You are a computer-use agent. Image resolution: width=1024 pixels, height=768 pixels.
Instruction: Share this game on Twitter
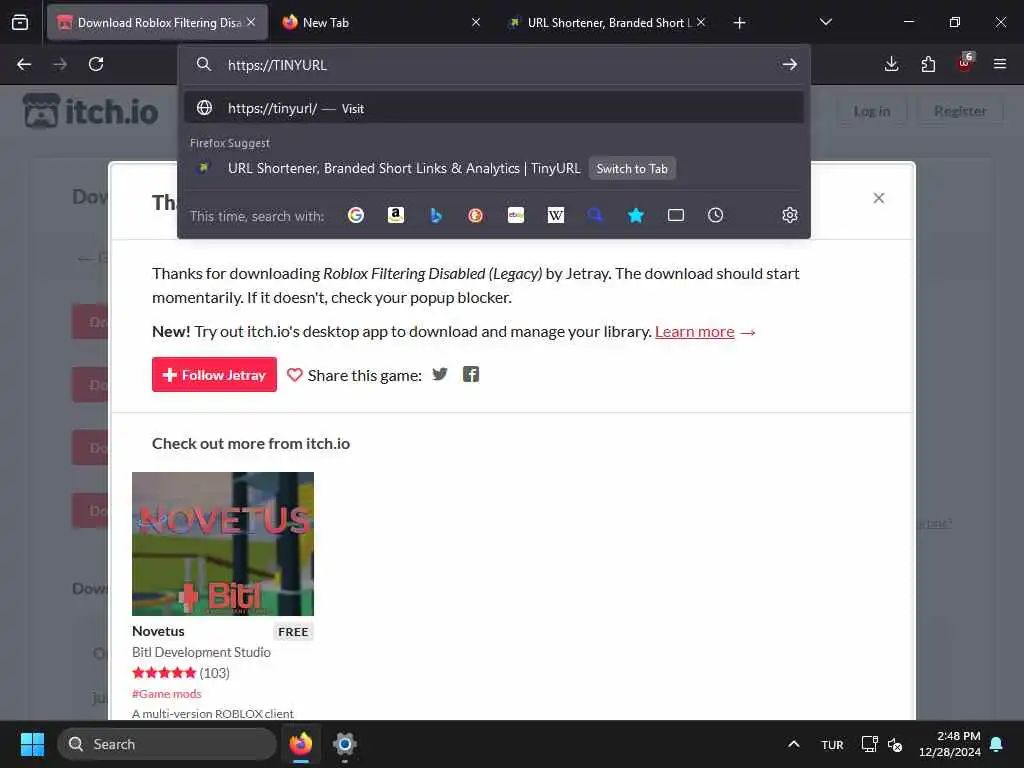coord(440,374)
